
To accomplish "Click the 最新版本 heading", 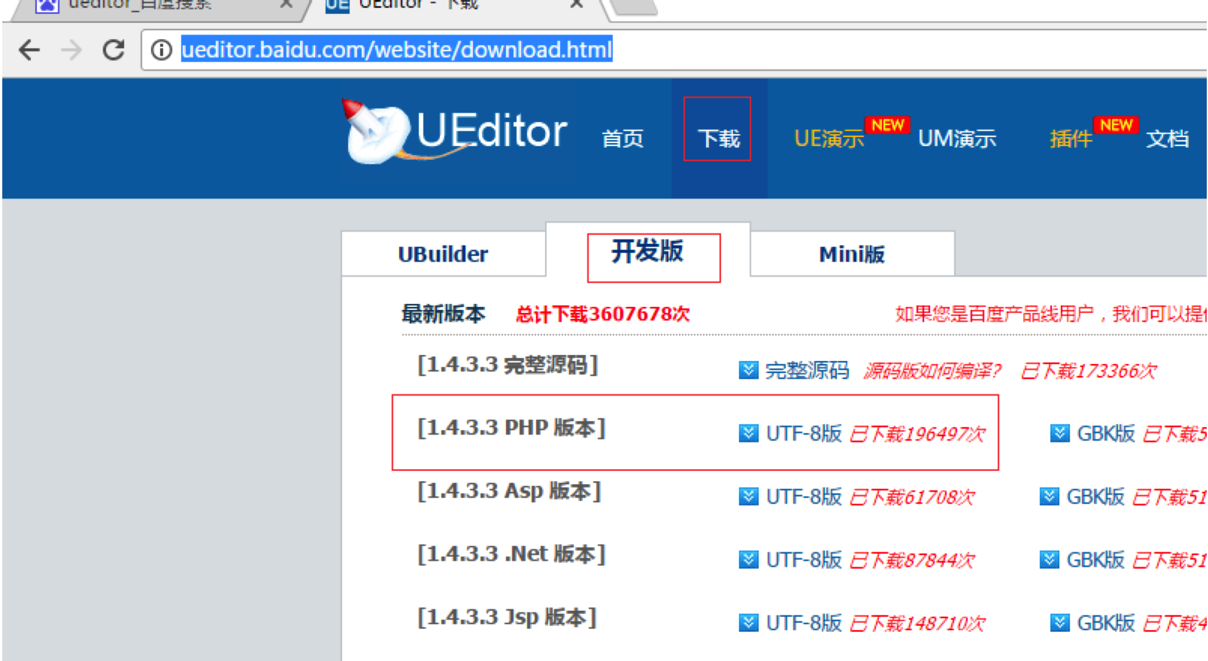I will (x=443, y=314).
